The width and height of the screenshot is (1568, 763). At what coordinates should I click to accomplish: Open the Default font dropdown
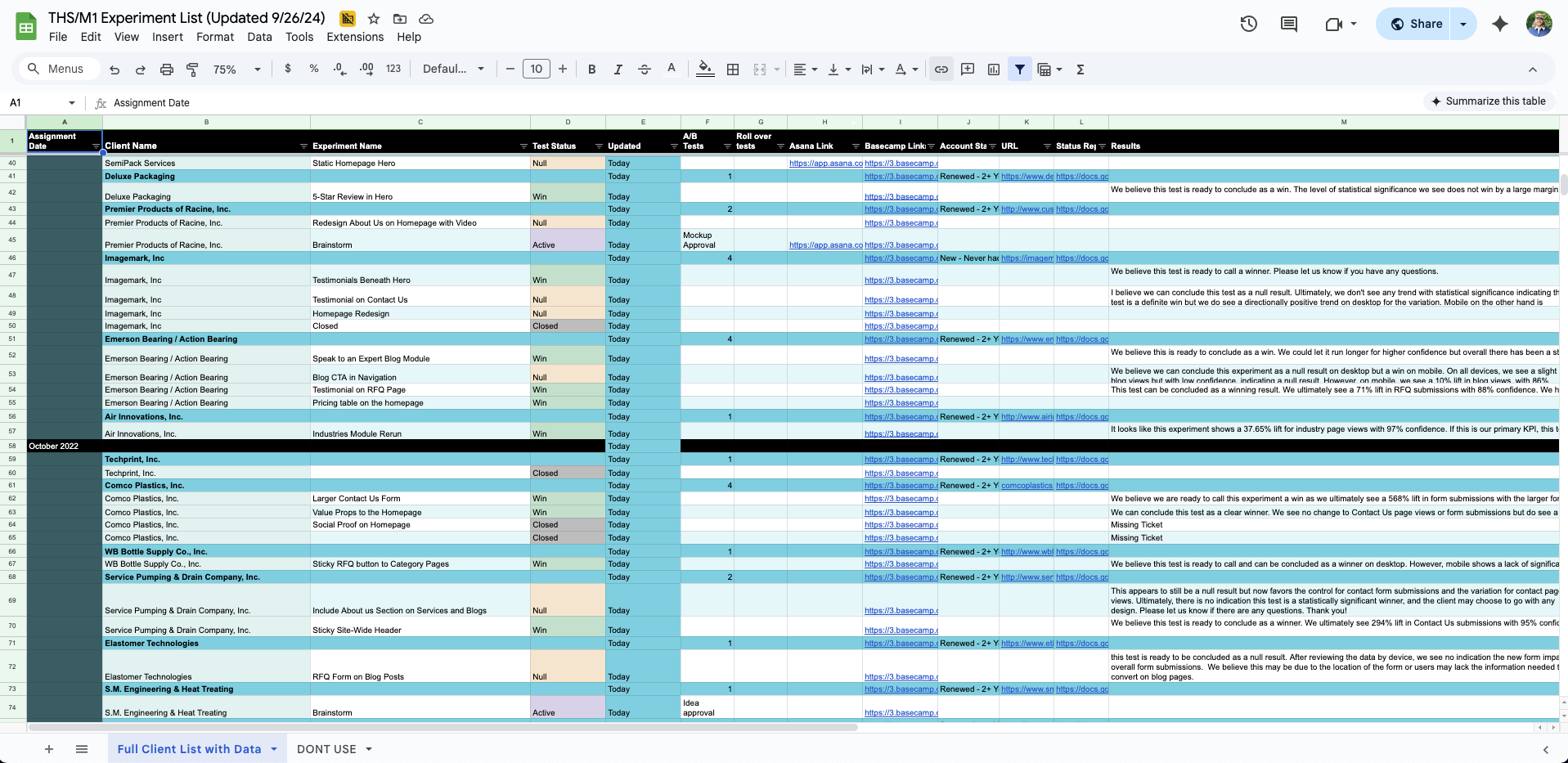453,69
